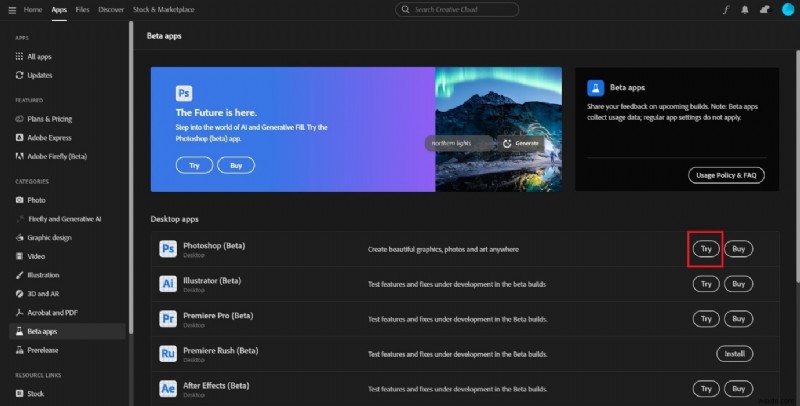Select the Beta apps category
The height and width of the screenshot is (406, 800).
[67, 332]
